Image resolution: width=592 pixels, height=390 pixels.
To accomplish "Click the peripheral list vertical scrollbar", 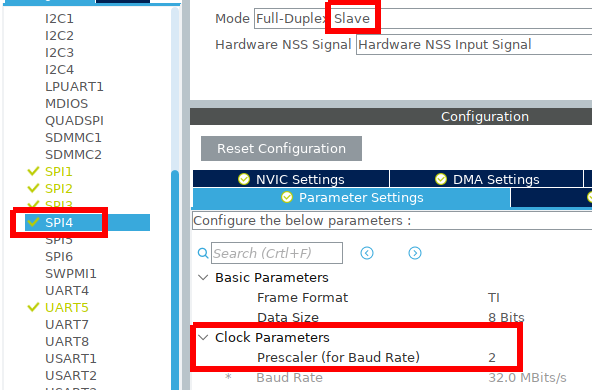I will (175, 279).
